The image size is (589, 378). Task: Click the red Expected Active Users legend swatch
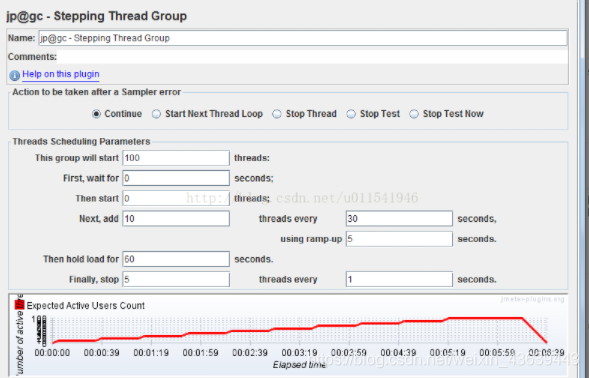(x=20, y=305)
